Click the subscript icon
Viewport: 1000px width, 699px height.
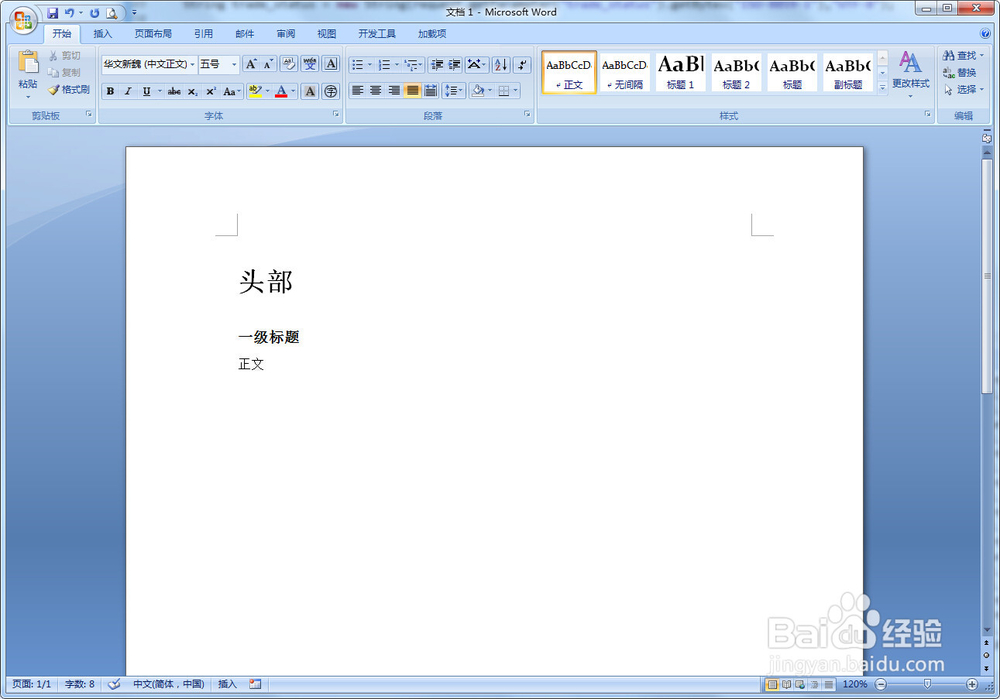point(191,91)
